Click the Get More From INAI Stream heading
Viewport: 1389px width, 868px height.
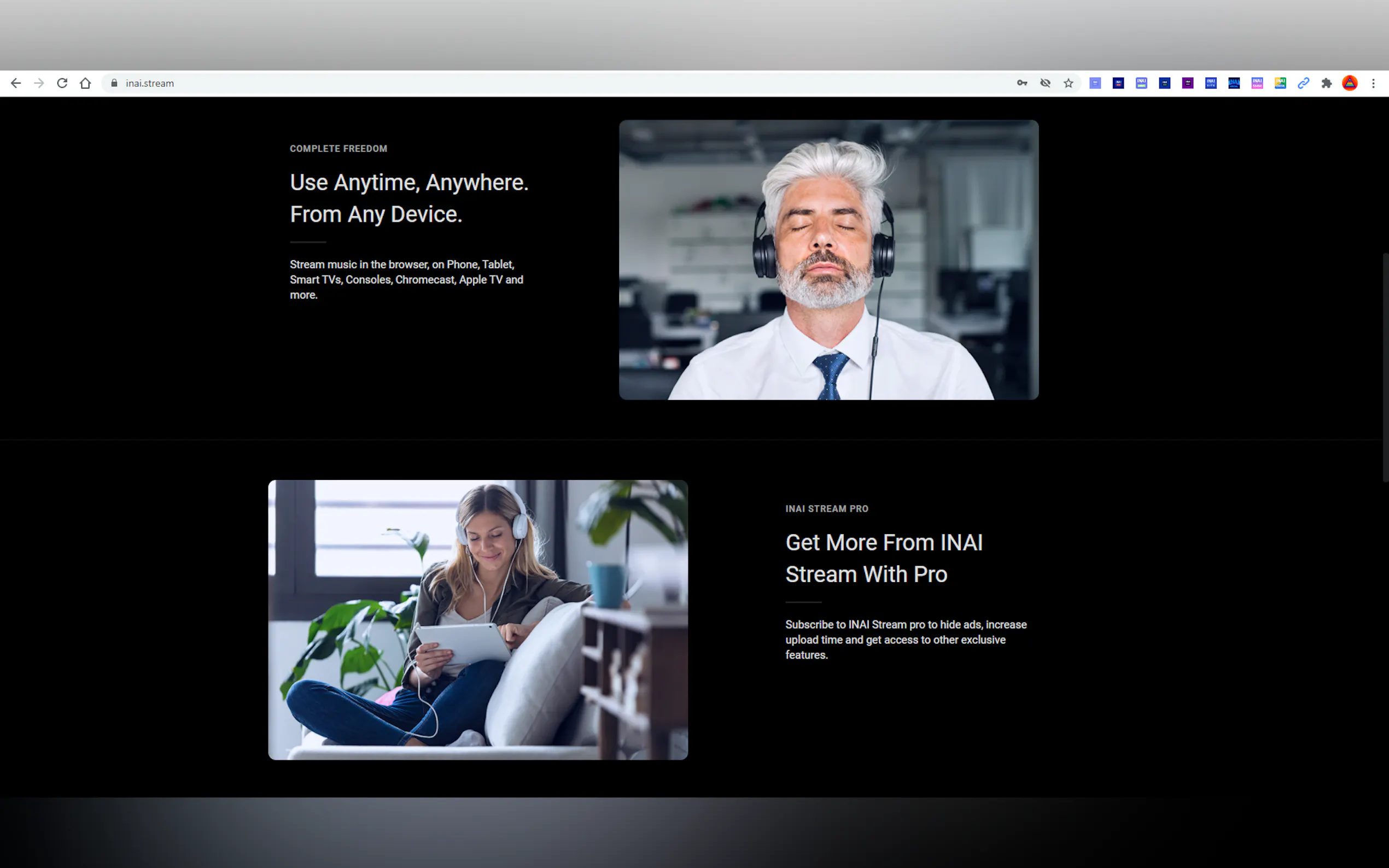884,558
